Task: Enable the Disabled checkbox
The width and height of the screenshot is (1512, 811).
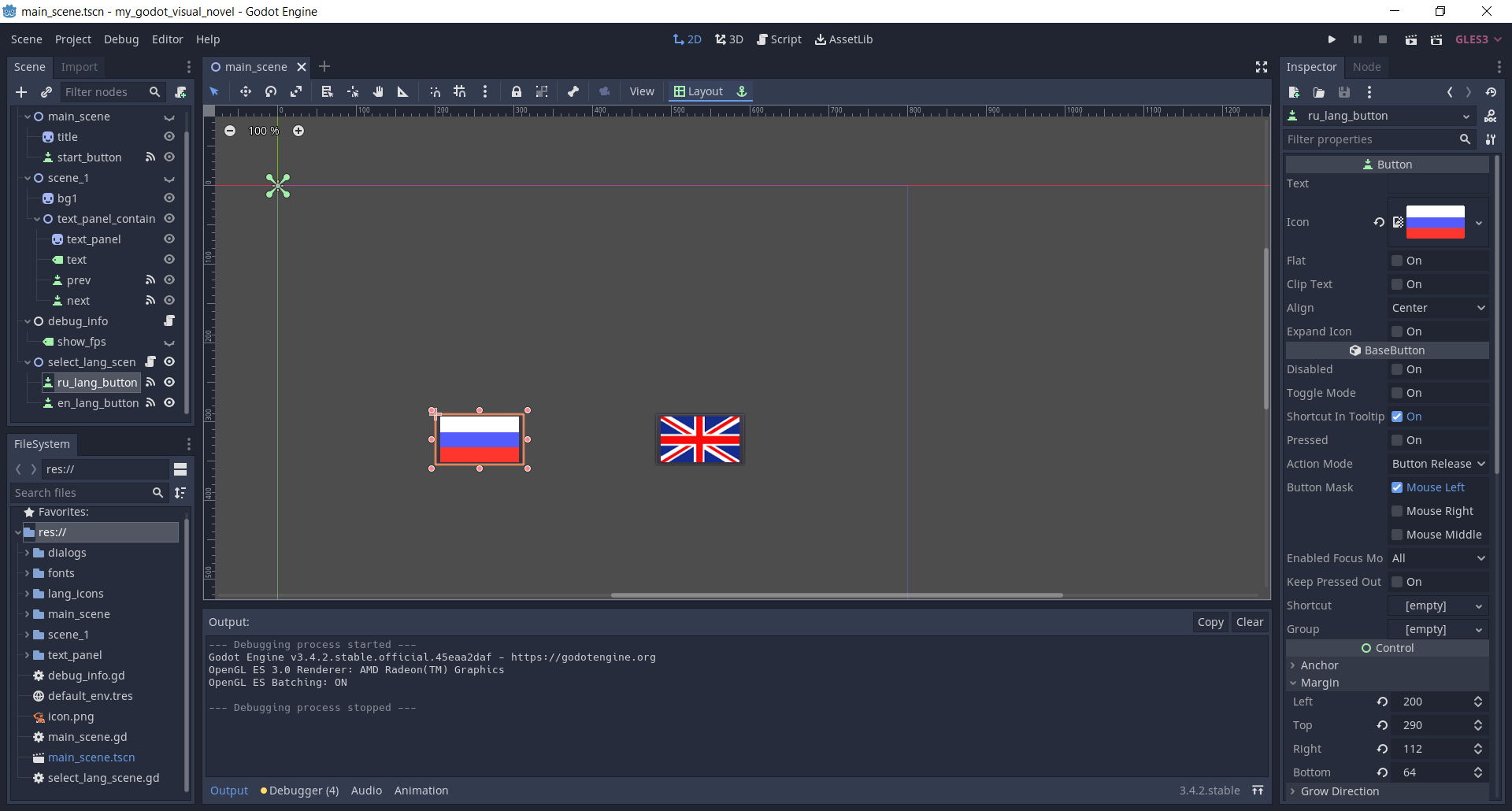Action: pos(1397,369)
